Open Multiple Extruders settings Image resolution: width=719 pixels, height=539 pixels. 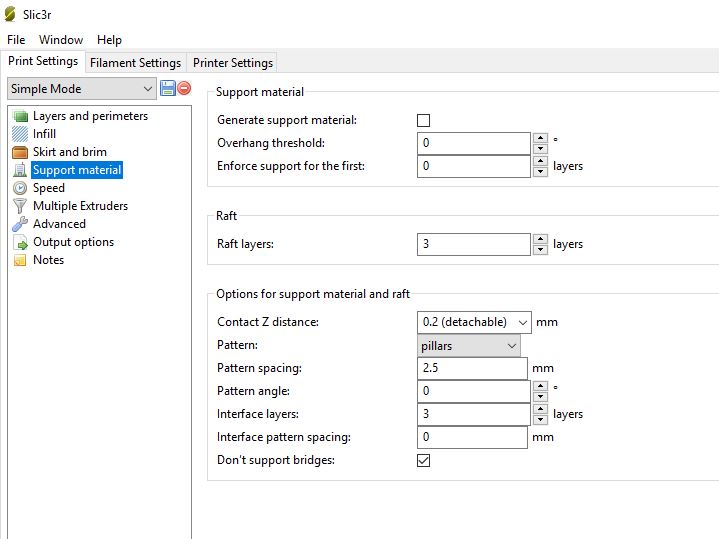pyautogui.click(x=80, y=206)
